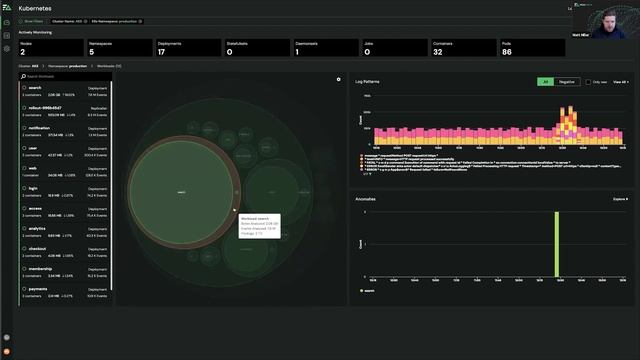The height and width of the screenshot is (360, 640).
Task: Toggle the Only new checkbox
Action: [588, 82]
